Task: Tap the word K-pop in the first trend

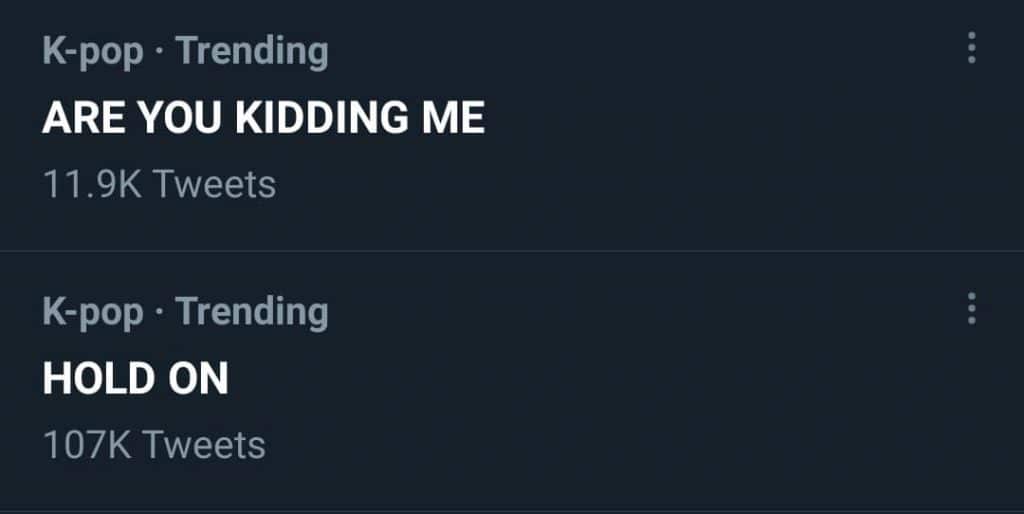Action: click(93, 52)
